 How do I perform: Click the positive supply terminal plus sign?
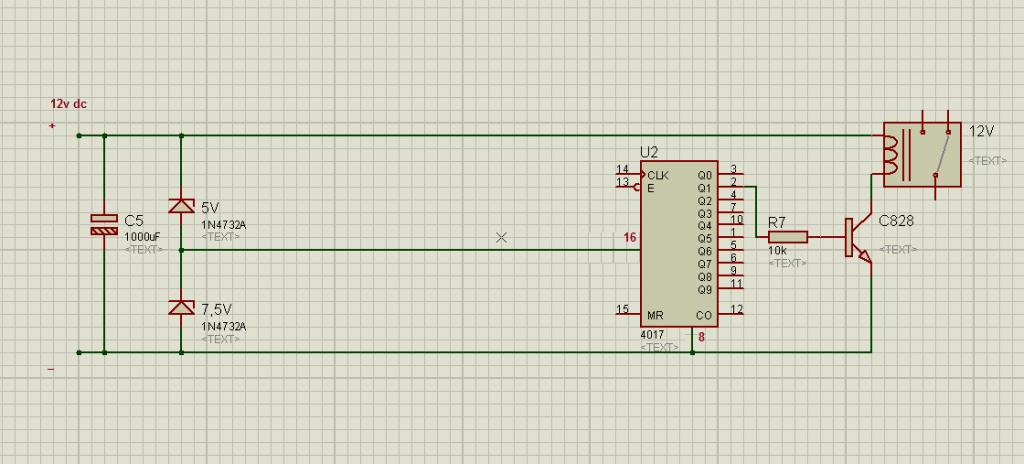click(x=52, y=125)
